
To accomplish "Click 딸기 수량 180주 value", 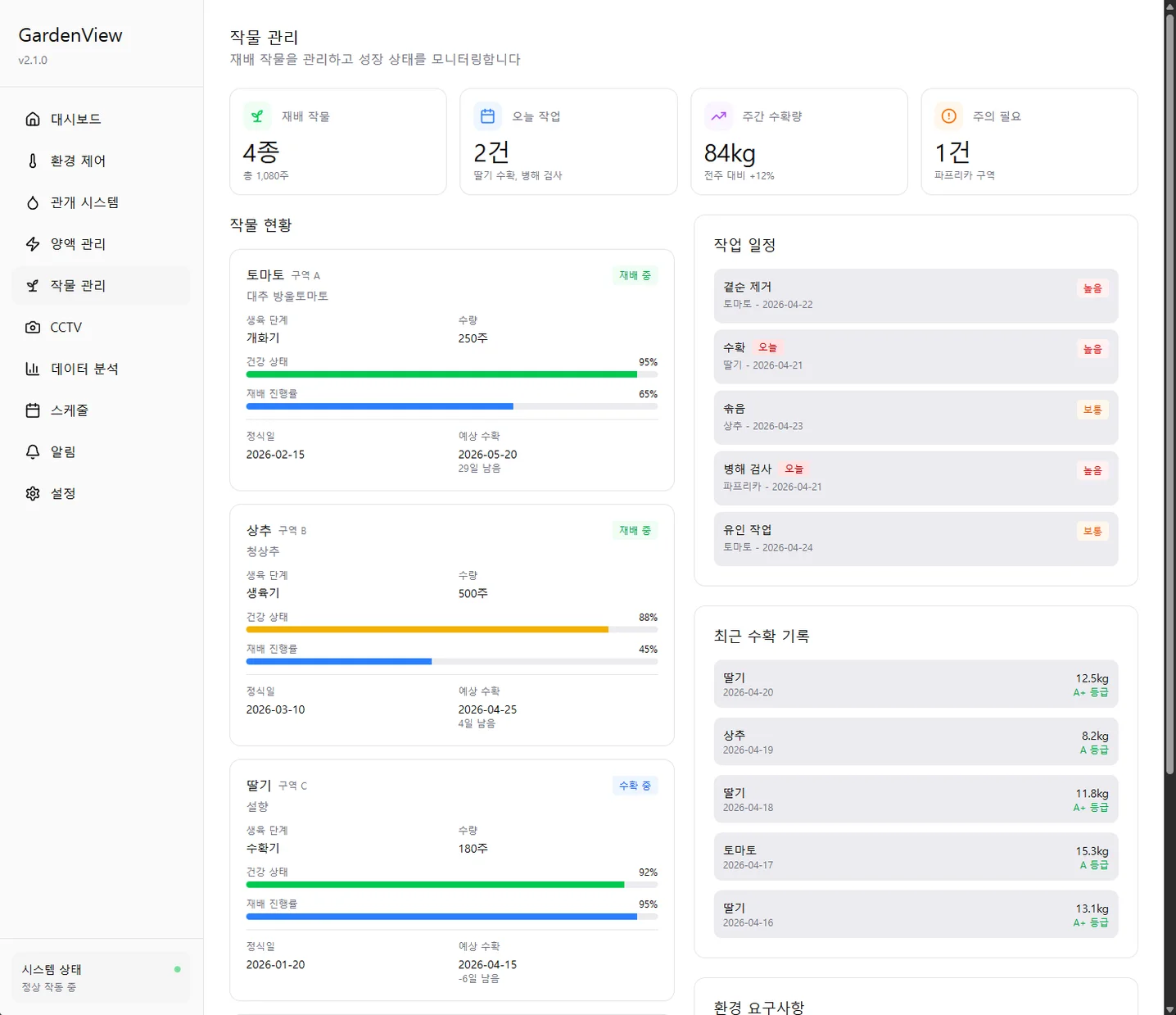I will [x=473, y=849].
